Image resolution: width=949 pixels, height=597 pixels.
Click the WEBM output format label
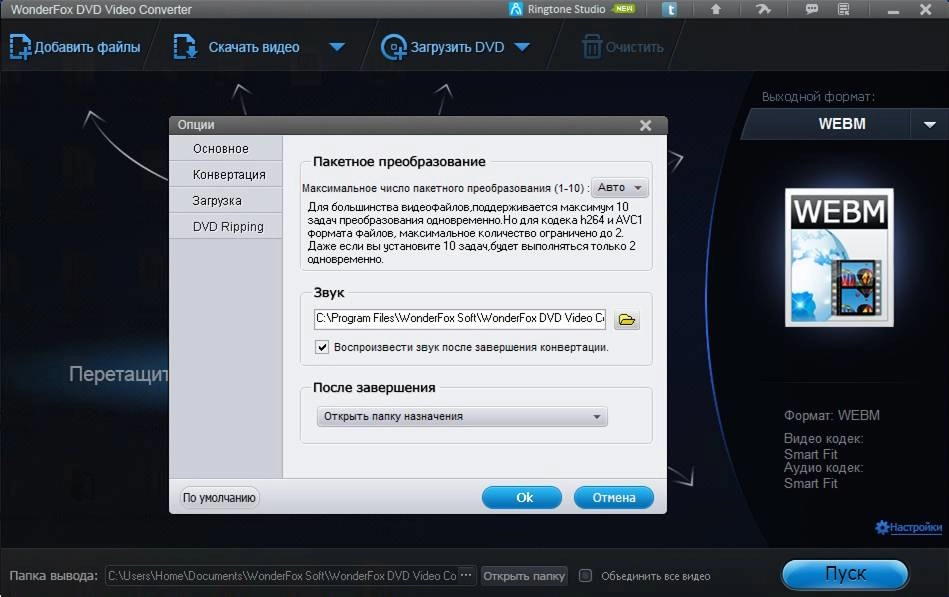point(842,124)
